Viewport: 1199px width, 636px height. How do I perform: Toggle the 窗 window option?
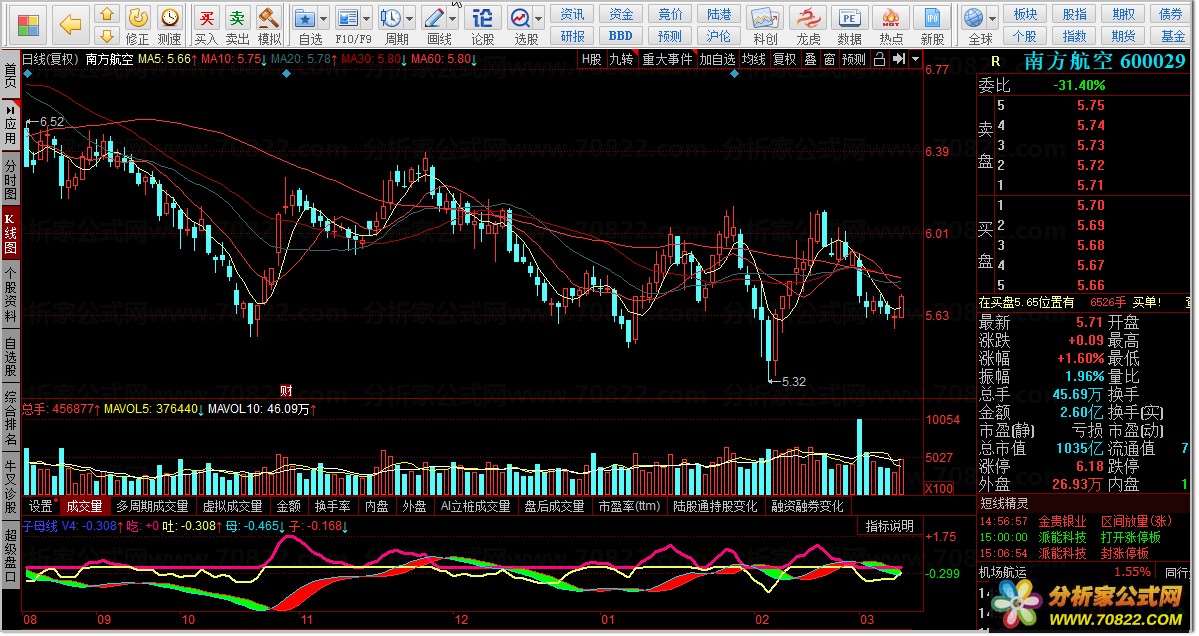(x=829, y=59)
